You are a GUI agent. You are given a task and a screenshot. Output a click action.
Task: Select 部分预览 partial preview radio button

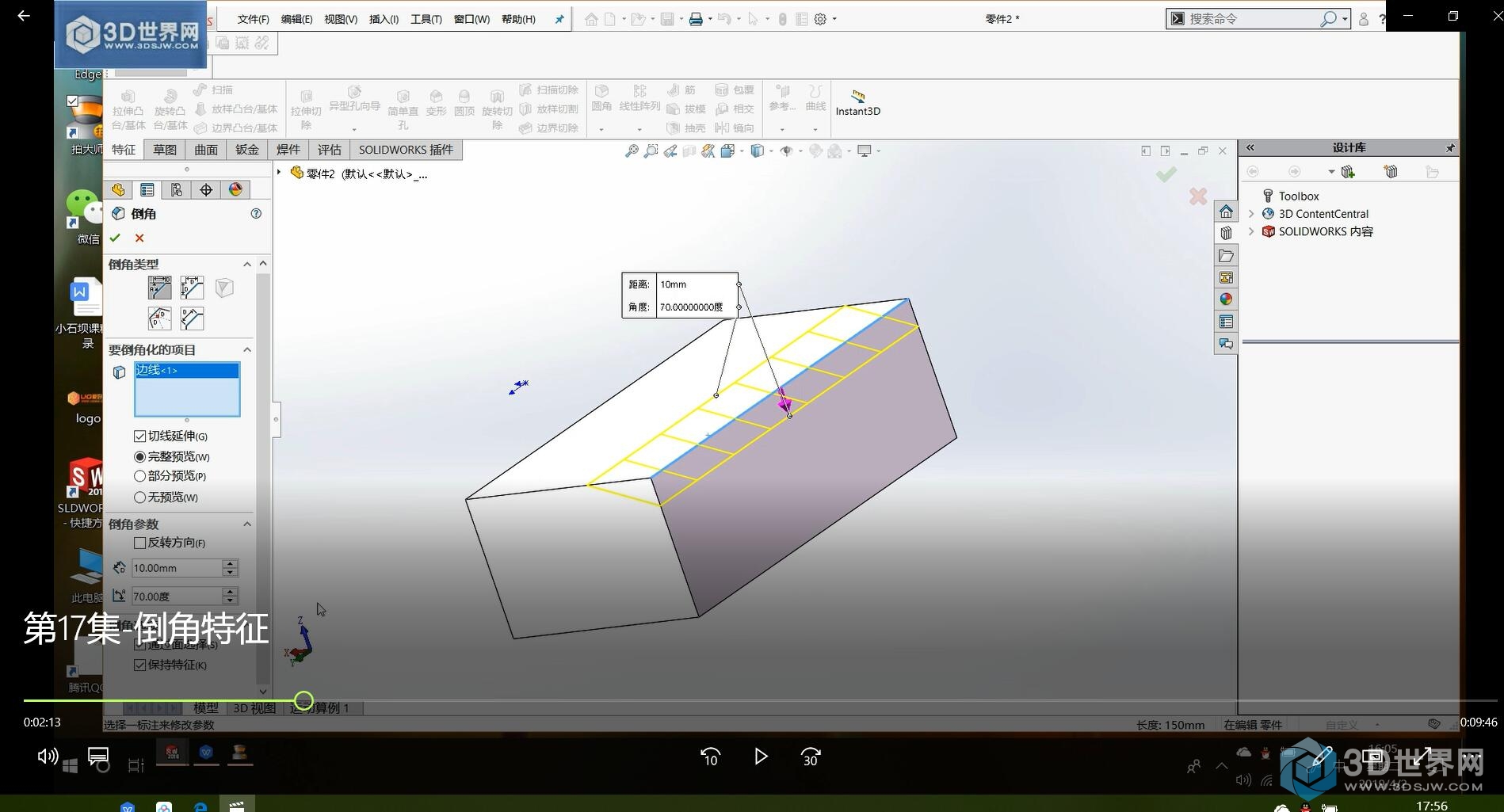(139, 476)
